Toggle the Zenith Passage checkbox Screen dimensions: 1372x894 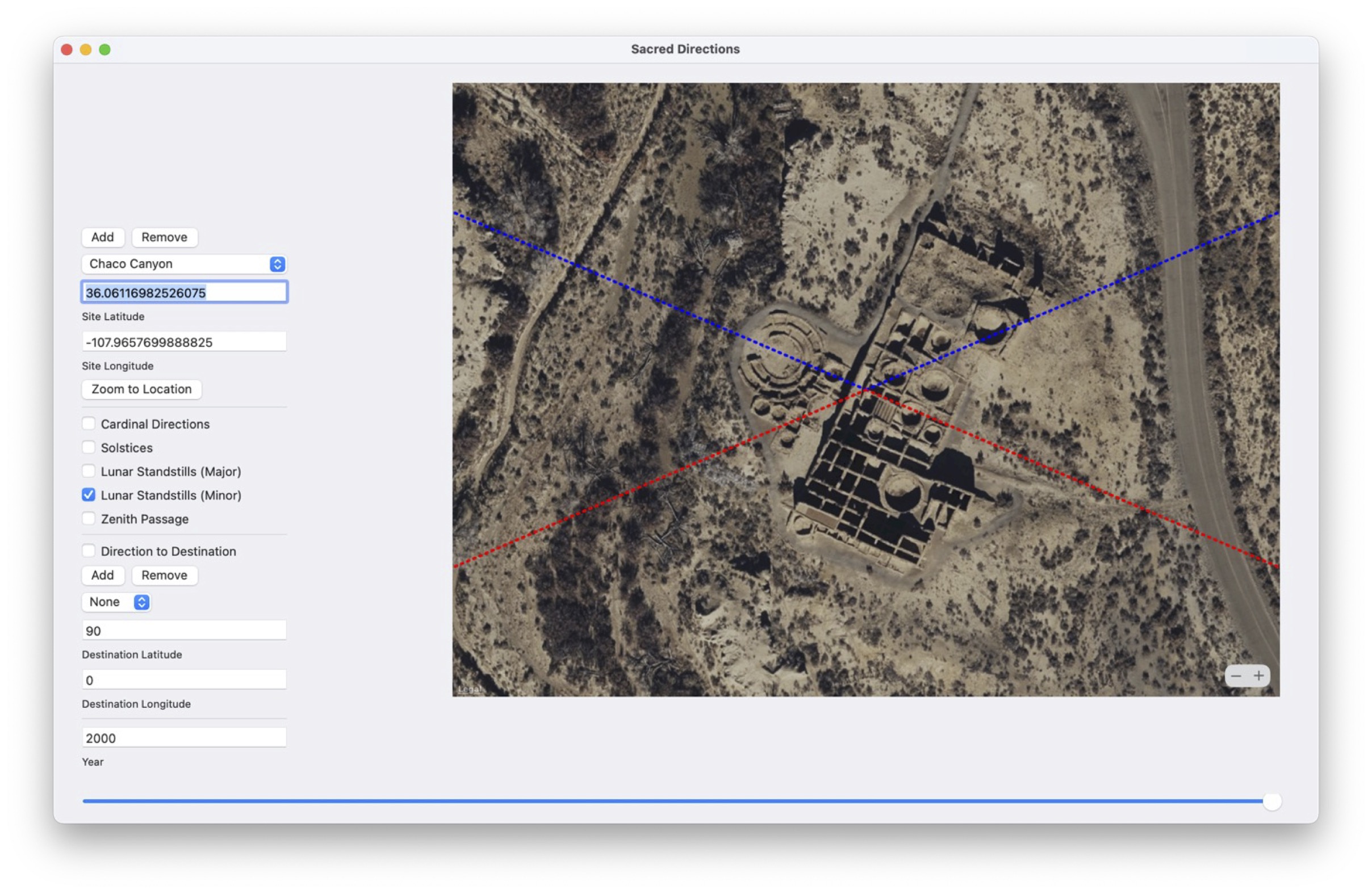[x=89, y=518]
